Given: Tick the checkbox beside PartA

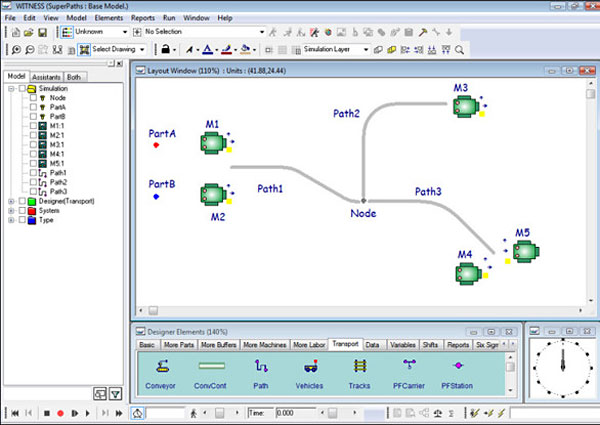Looking at the screenshot, I should point(33,107).
